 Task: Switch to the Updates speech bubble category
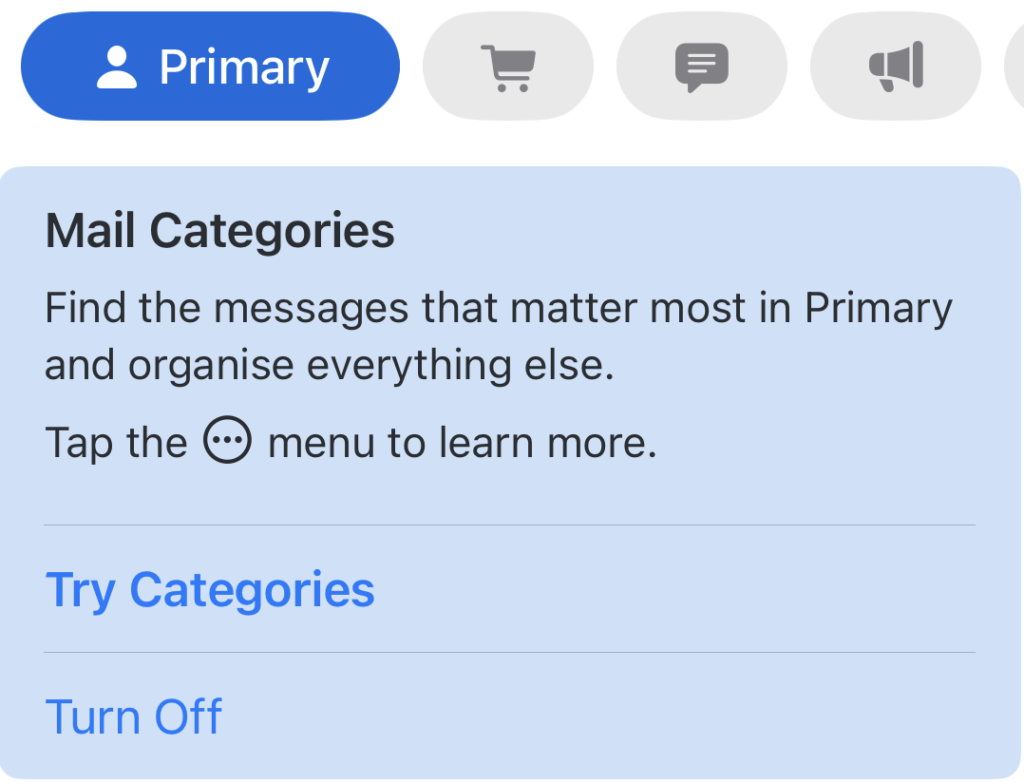701,67
